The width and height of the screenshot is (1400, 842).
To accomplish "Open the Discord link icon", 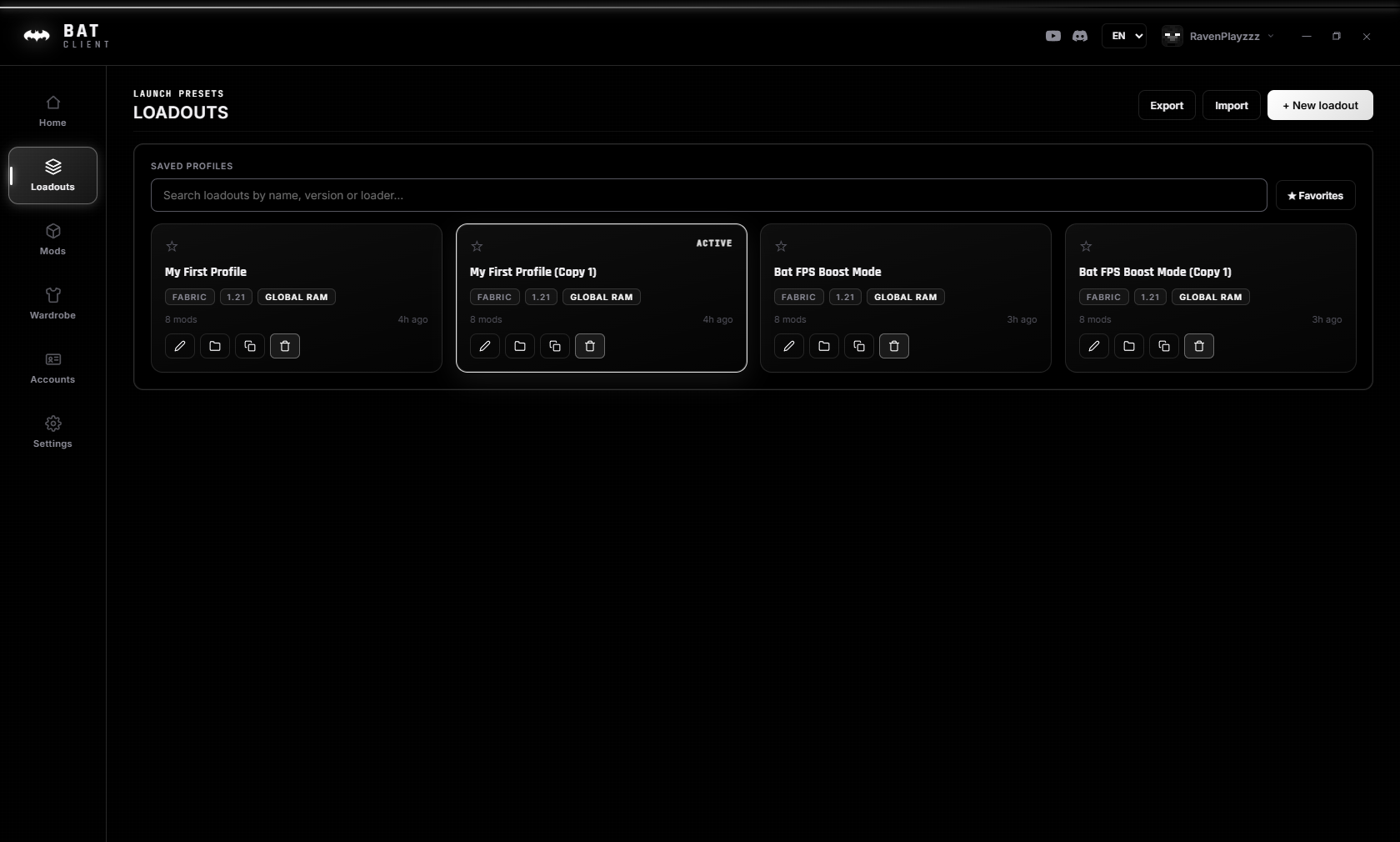I will pos(1080,36).
